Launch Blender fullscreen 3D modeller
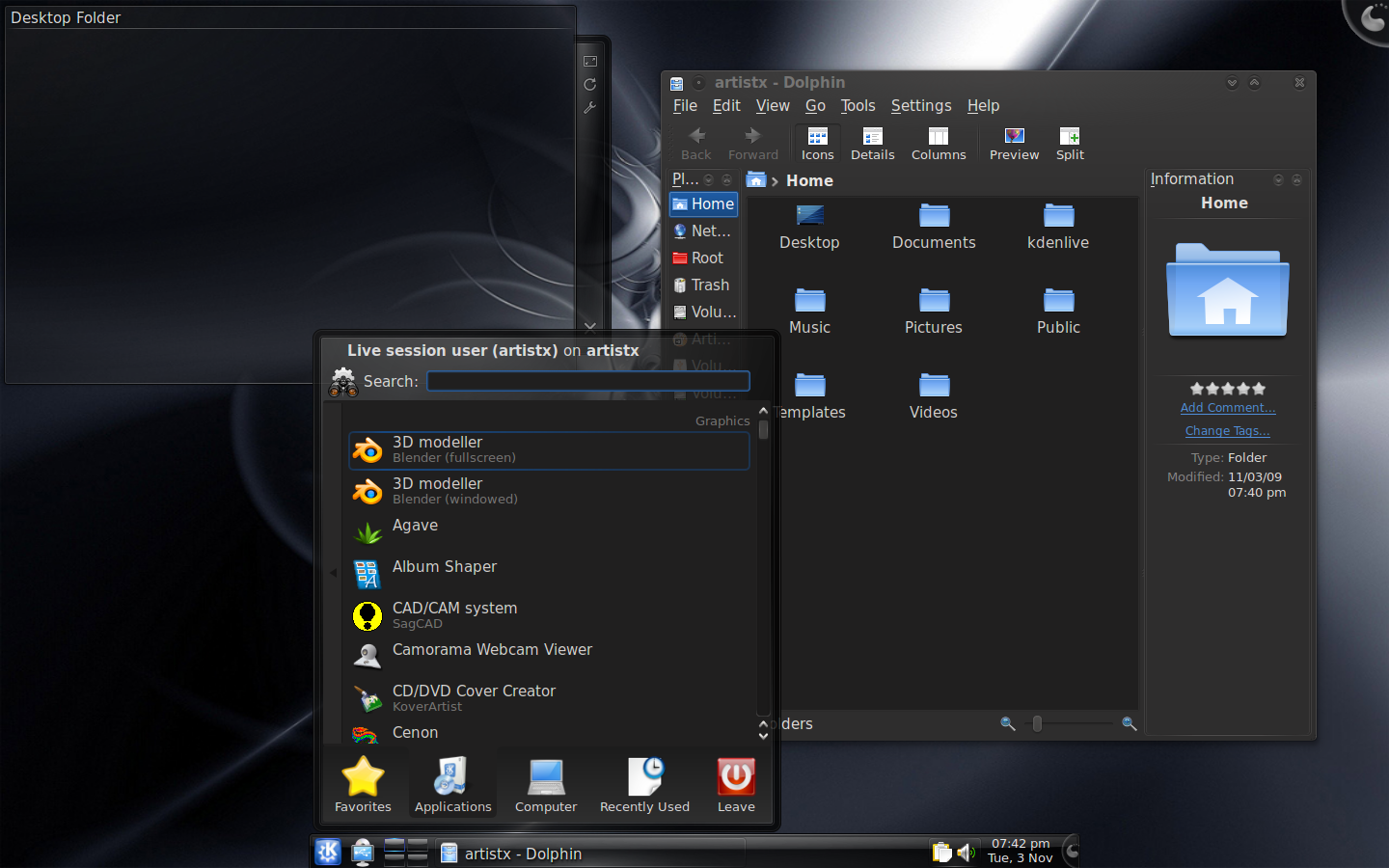 point(548,449)
